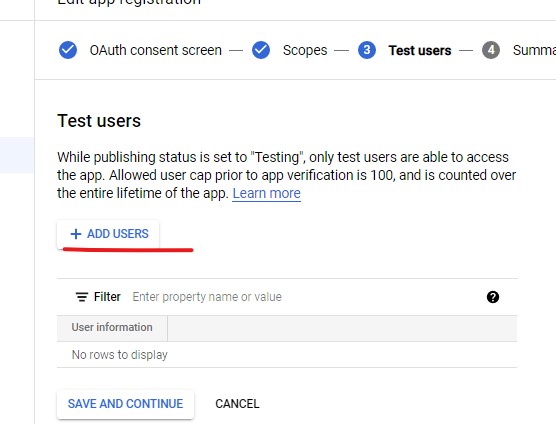Click the User information column header
The image size is (556, 424).
pyautogui.click(x=112, y=327)
